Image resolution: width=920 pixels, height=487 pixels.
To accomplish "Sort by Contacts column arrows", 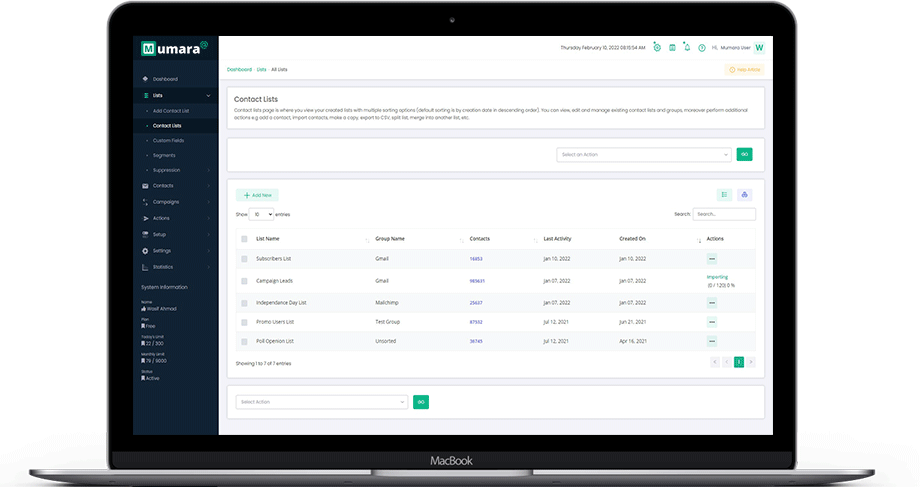I will [x=535, y=240].
